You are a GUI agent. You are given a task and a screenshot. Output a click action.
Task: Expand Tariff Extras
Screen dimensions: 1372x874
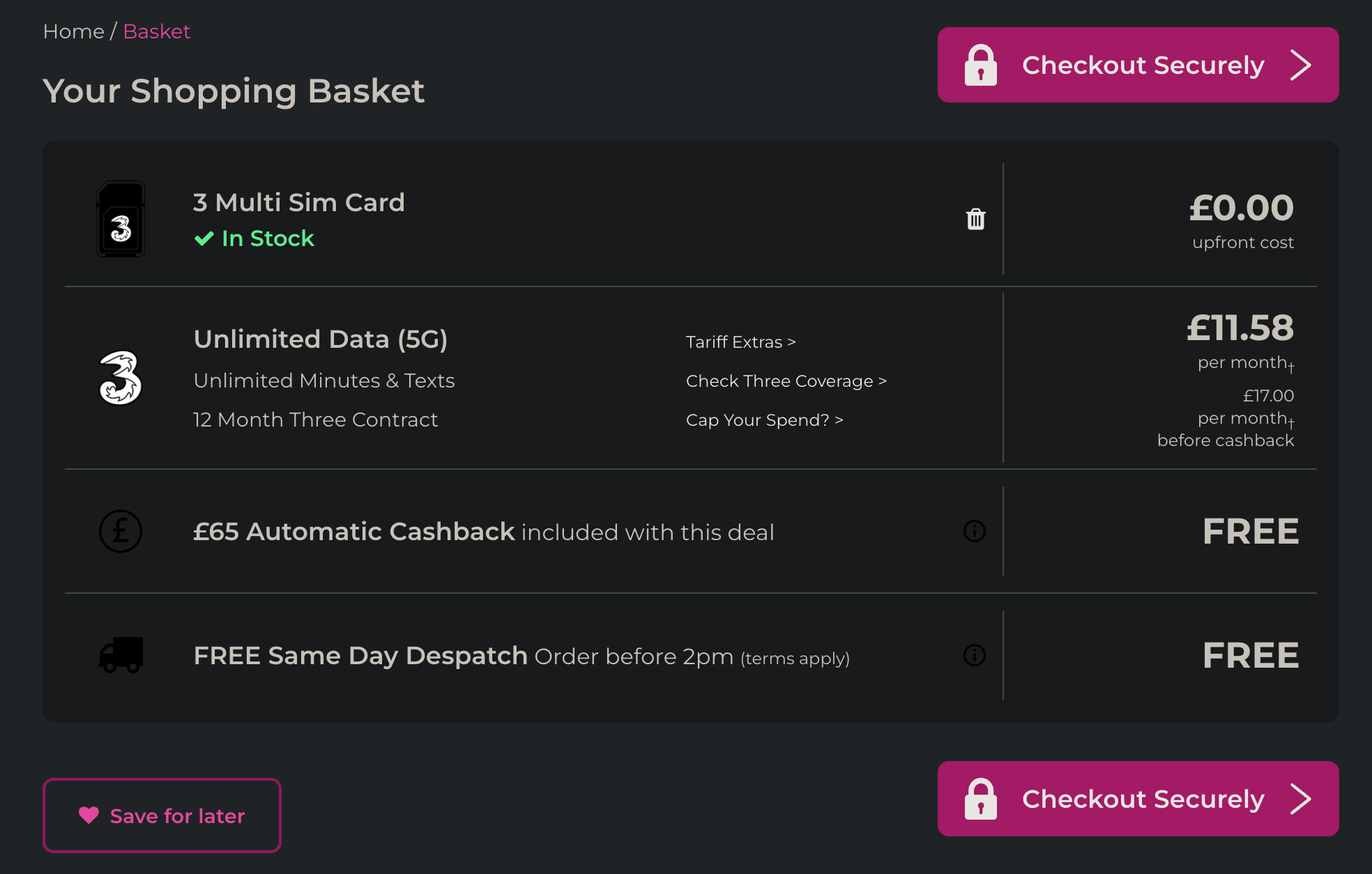[x=740, y=342]
